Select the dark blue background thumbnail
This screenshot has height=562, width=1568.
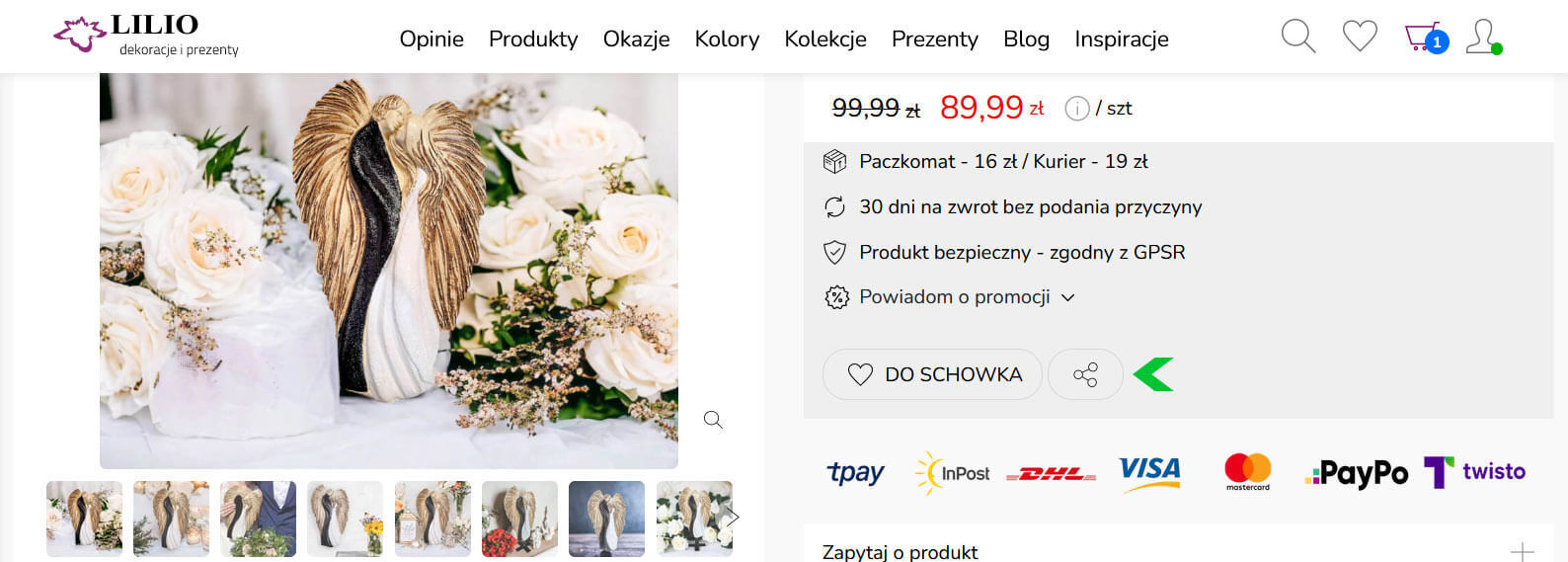pos(606,519)
